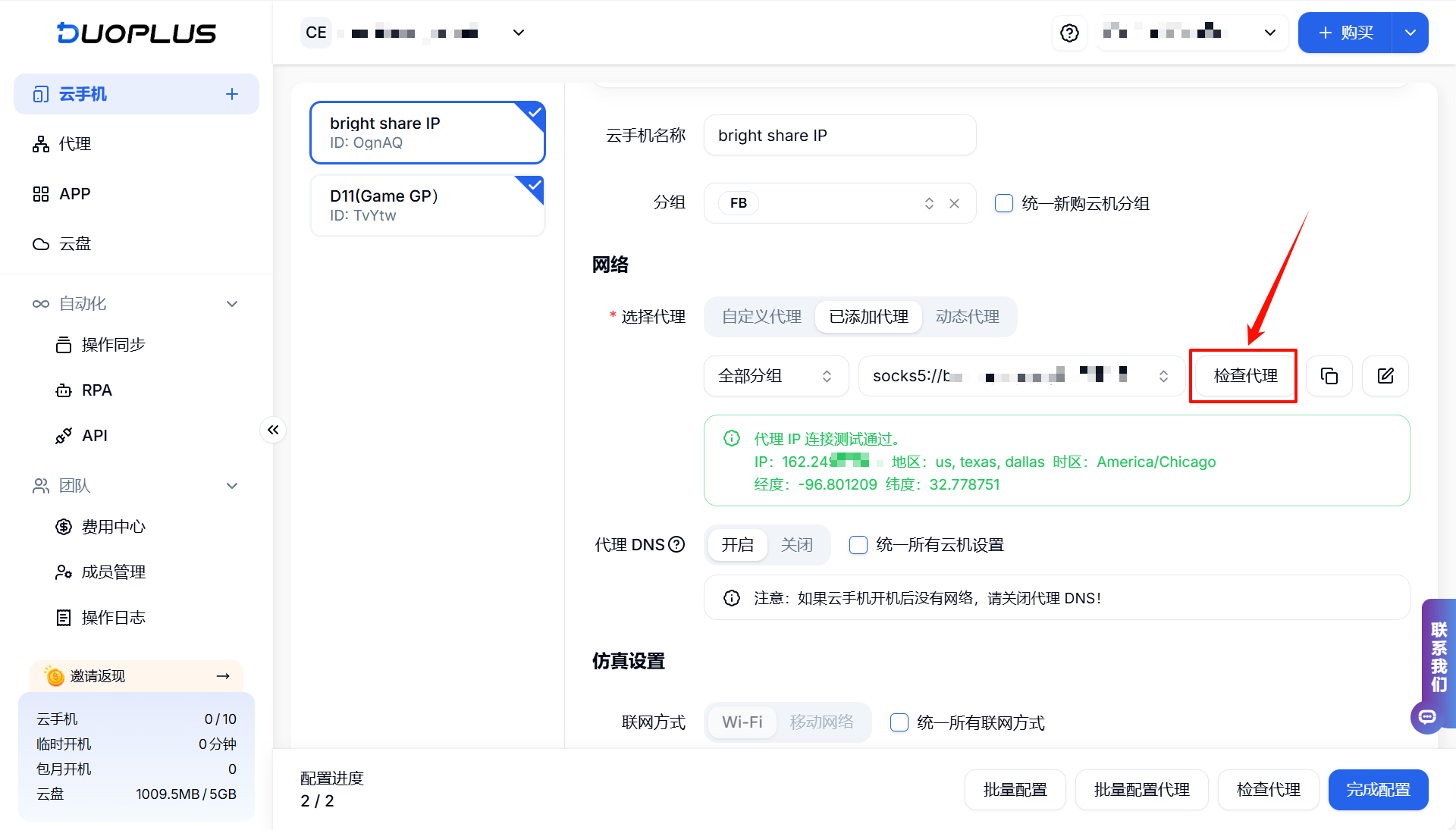Check the 统一所有云机设置 checkbox
The height and width of the screenshot is (830, 1456).
pyautogui.click(x=858, y=545)
